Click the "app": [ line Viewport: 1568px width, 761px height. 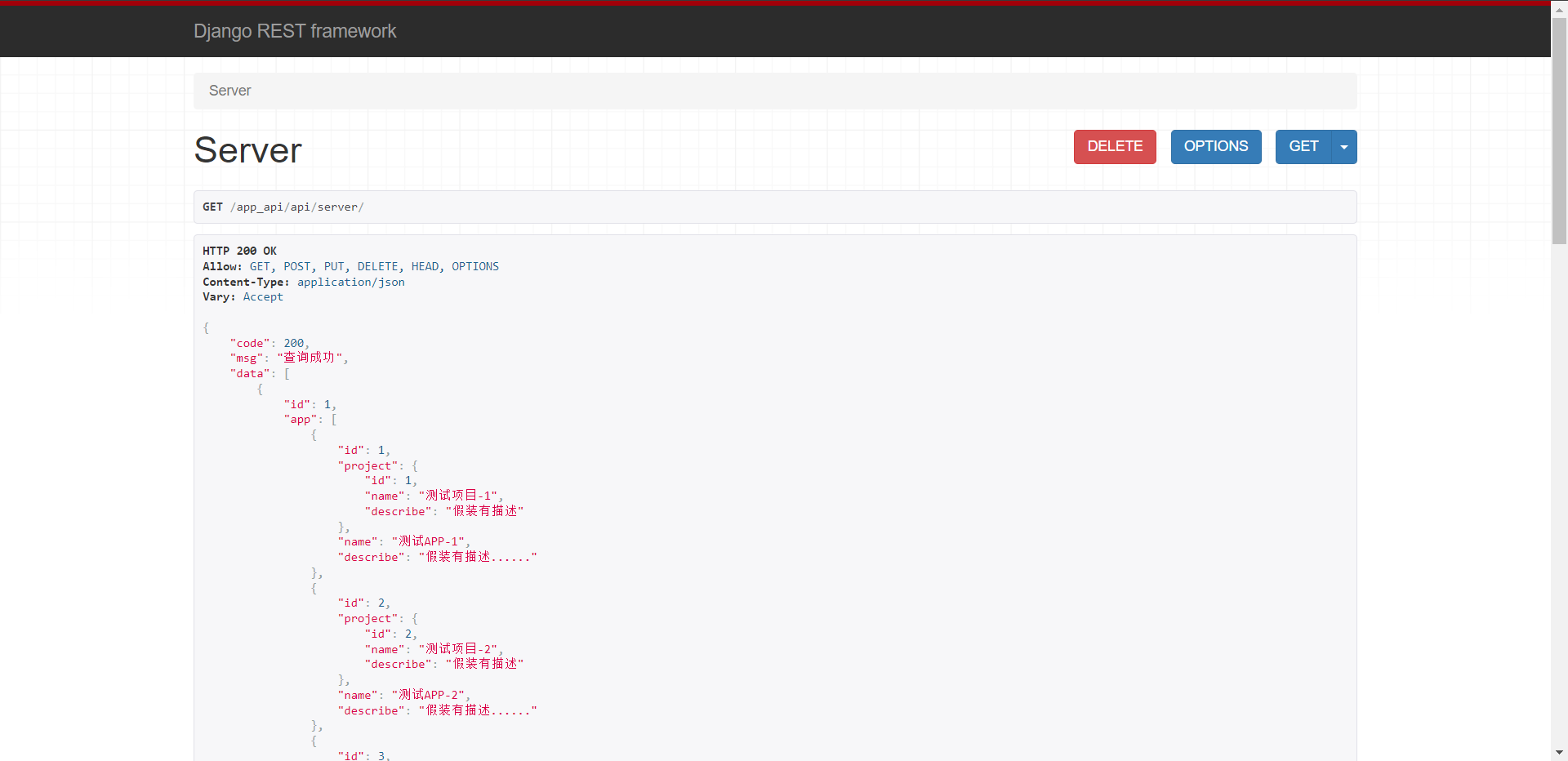(x=310, y=420)
